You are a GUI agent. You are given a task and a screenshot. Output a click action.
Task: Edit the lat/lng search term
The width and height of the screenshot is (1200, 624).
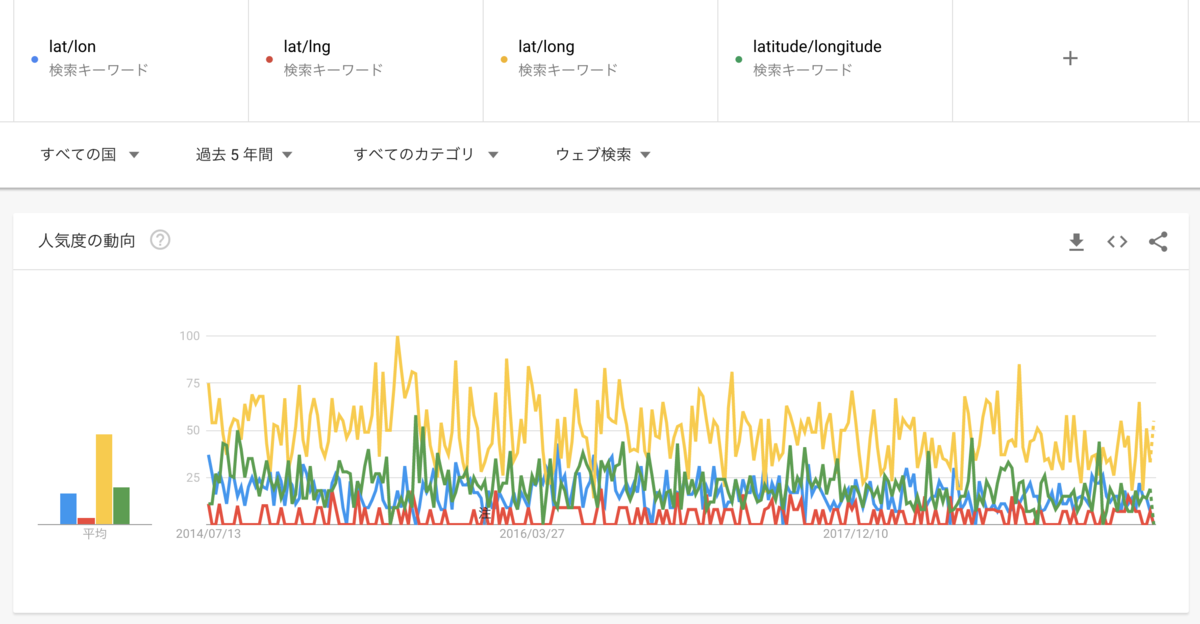pos(306,46)
